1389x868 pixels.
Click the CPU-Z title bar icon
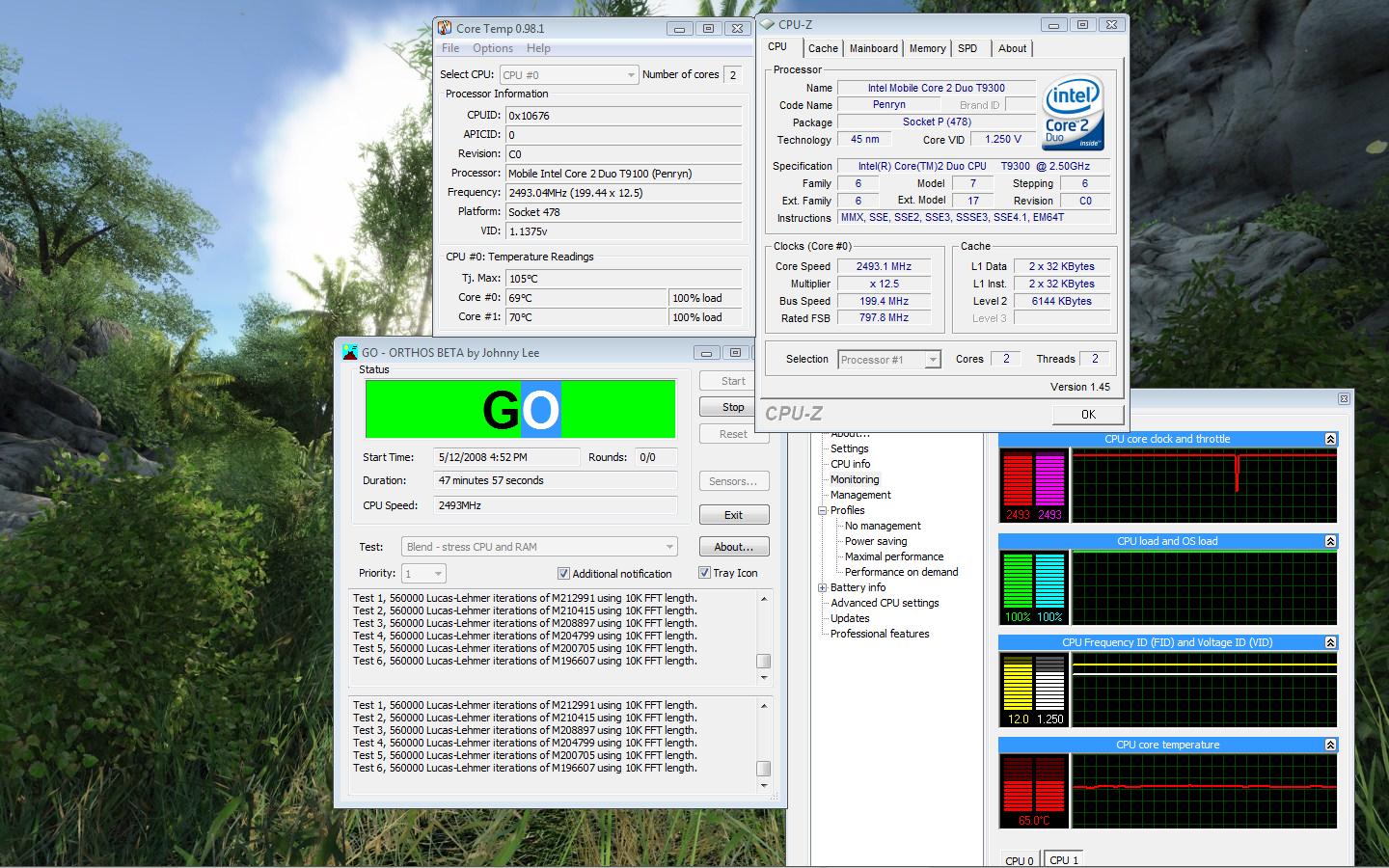tap(767, 24)
